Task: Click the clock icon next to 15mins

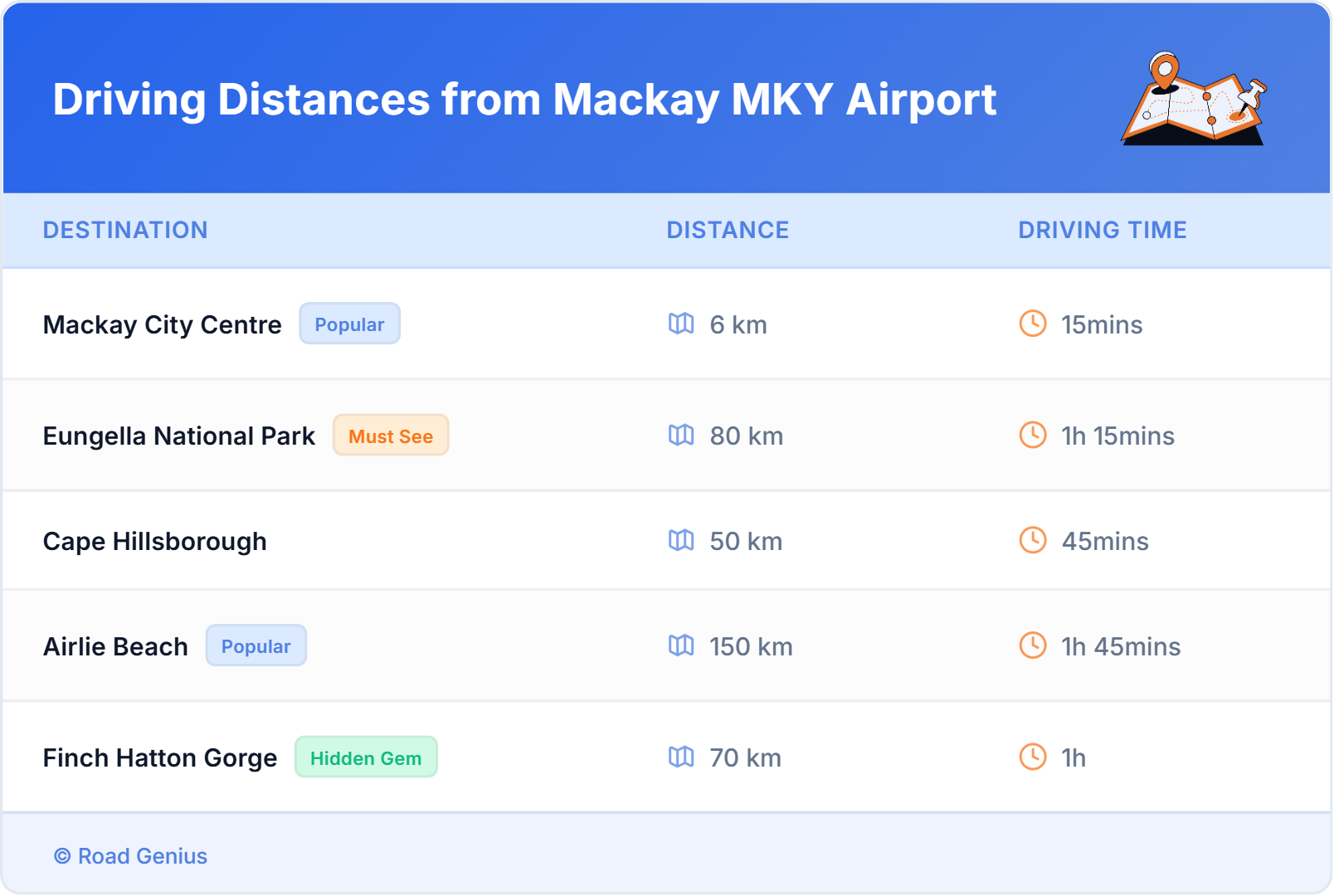Action: coord(1032,325)
